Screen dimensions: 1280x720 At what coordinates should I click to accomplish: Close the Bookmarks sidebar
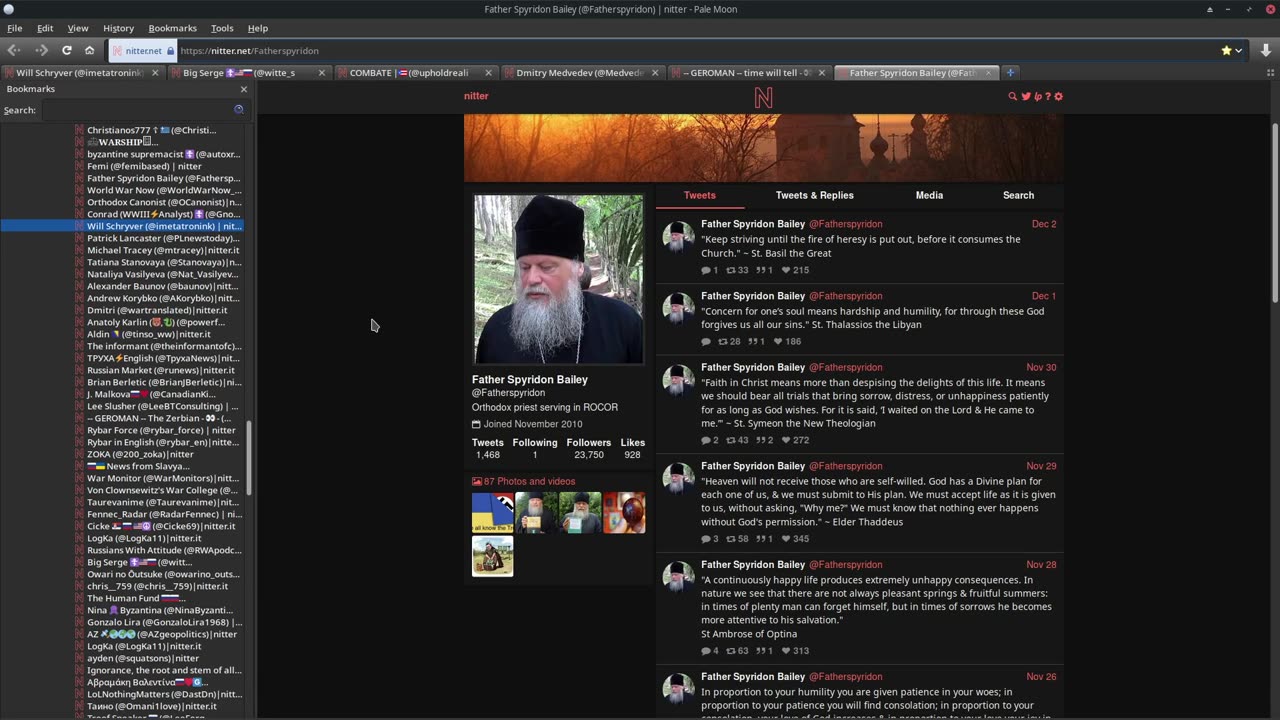(243, 89)
